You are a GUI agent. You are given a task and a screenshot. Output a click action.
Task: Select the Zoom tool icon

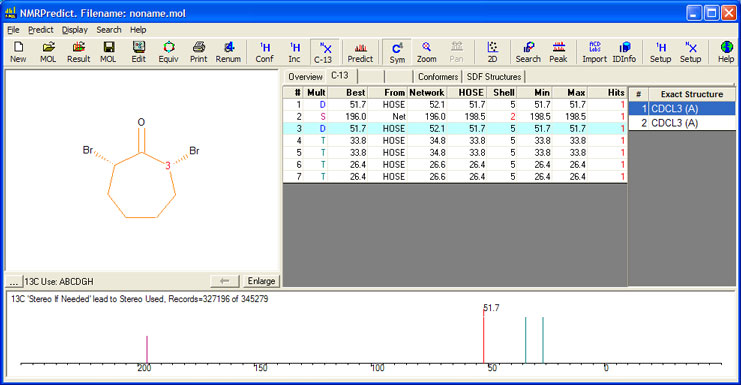pos(426,52)
